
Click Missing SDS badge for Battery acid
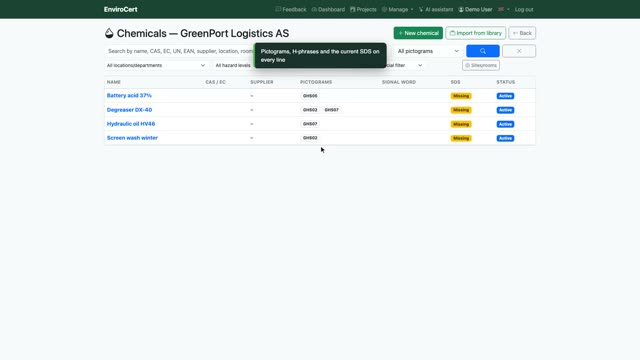pos(461,96)
